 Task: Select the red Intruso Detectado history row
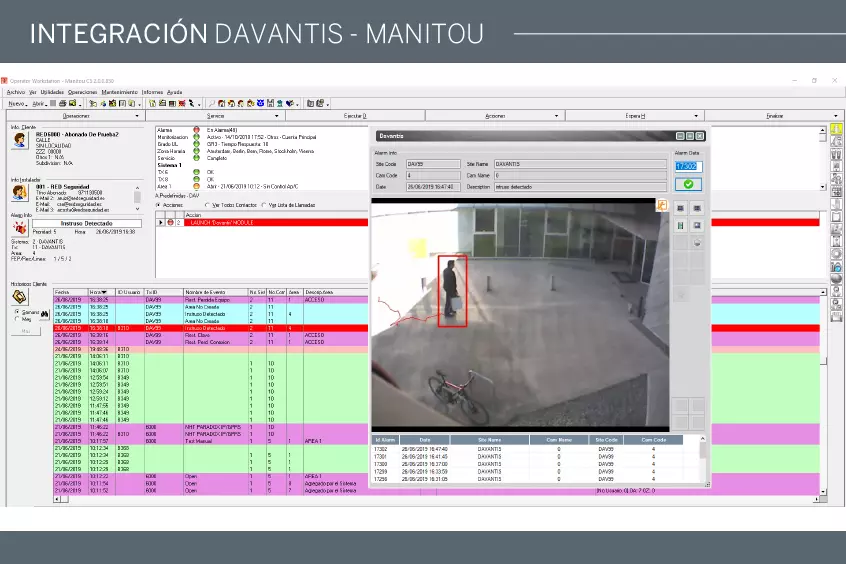click(x=211, y=328)
